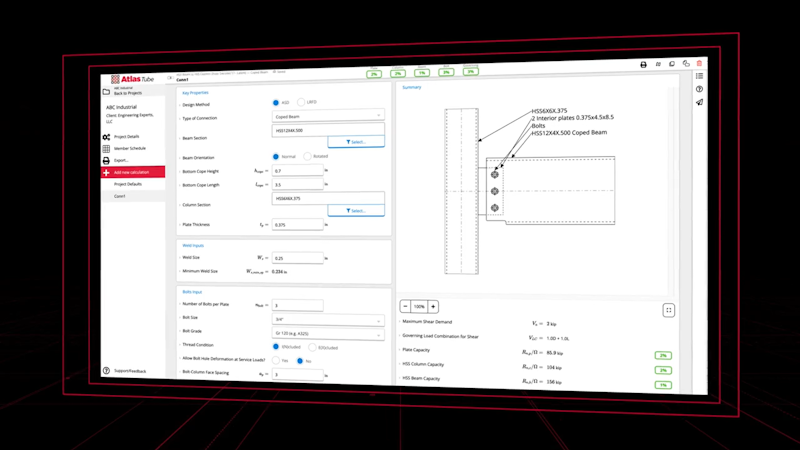Expand the Bolt Size dropdown
This screenshot has width=800, height=450.
328,320
